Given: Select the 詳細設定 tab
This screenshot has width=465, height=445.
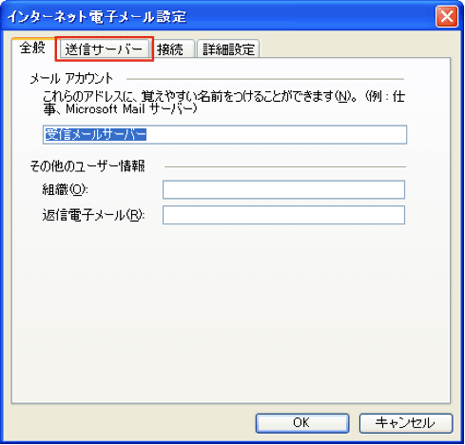Looking at the screenshot, I should coord(228,50).
